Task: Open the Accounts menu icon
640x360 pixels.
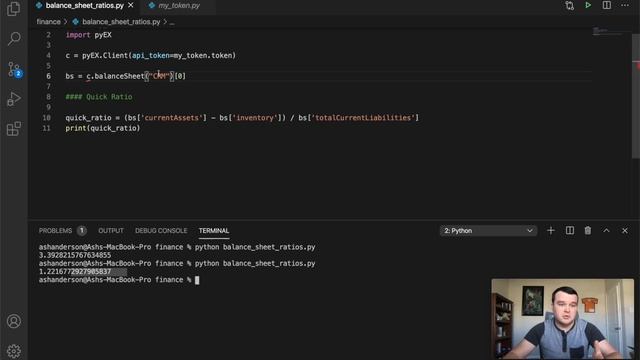Action: (13, 321)
